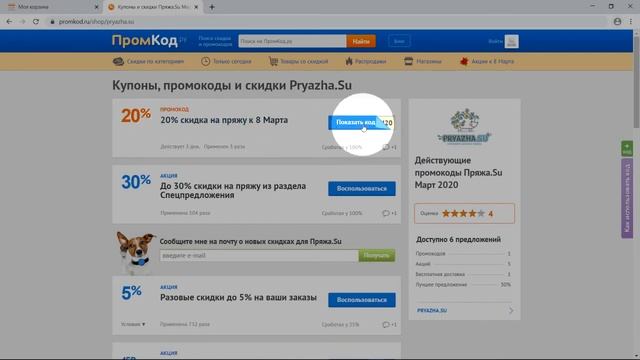Click the address bar with promkod.ru URL
The height and width of the screenshot is (360, 640).
pyautogui.click(x=327, y=22)
